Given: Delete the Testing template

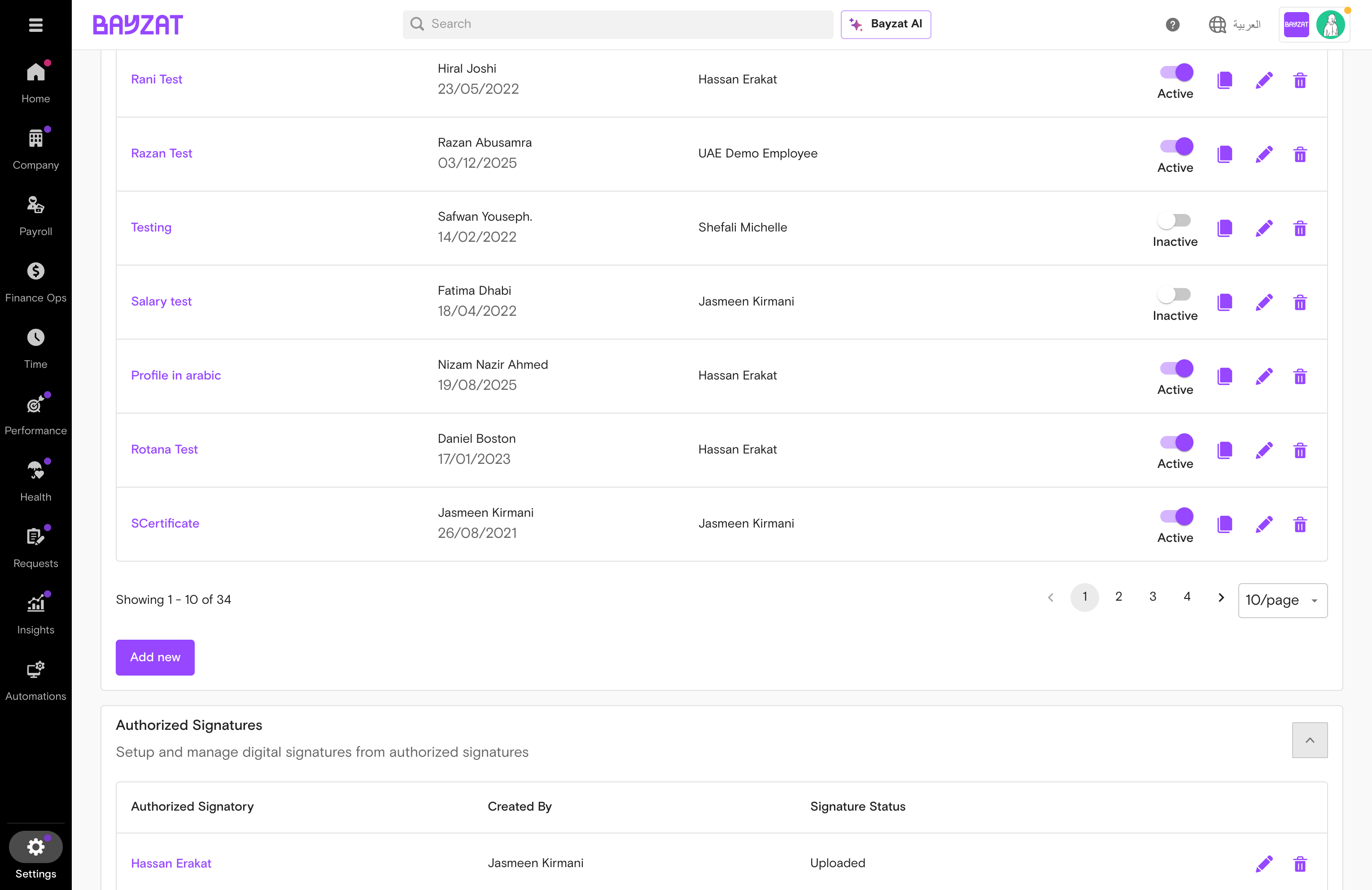Looking at the screenshot, I should coord(1300,228).
